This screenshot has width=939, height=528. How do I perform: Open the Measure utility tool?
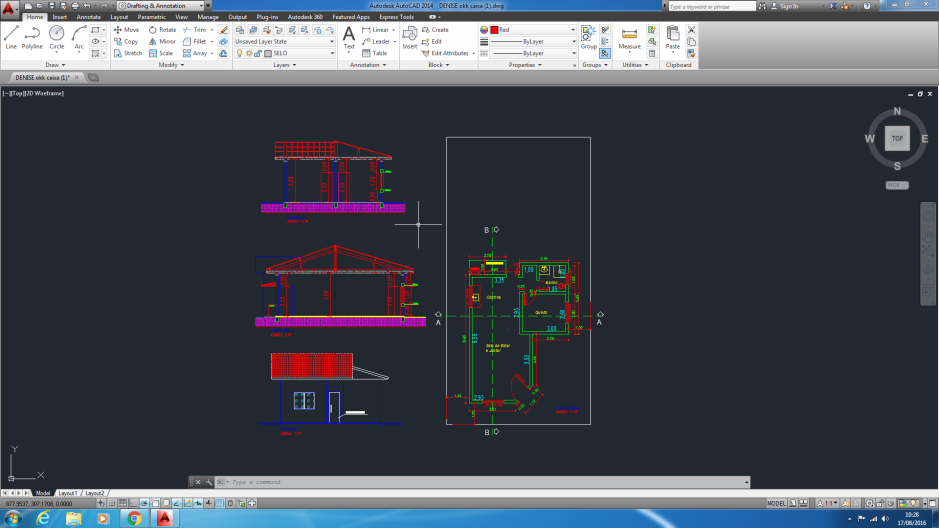pyautogui.click(x=629, y=38)
